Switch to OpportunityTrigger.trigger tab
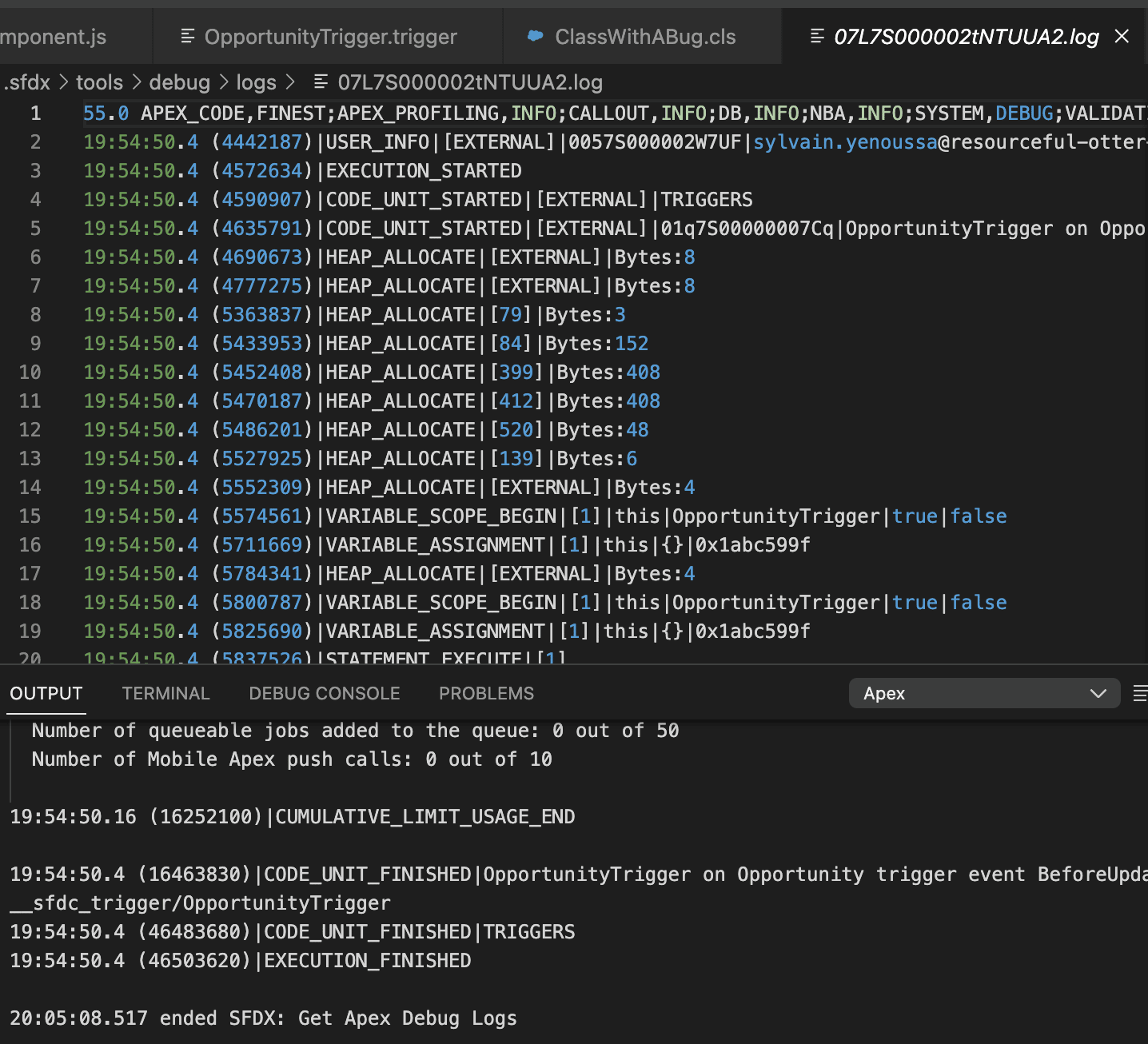Image resolution: width=1148 pixels, height=1044 pixels. (x=329, y=36)
